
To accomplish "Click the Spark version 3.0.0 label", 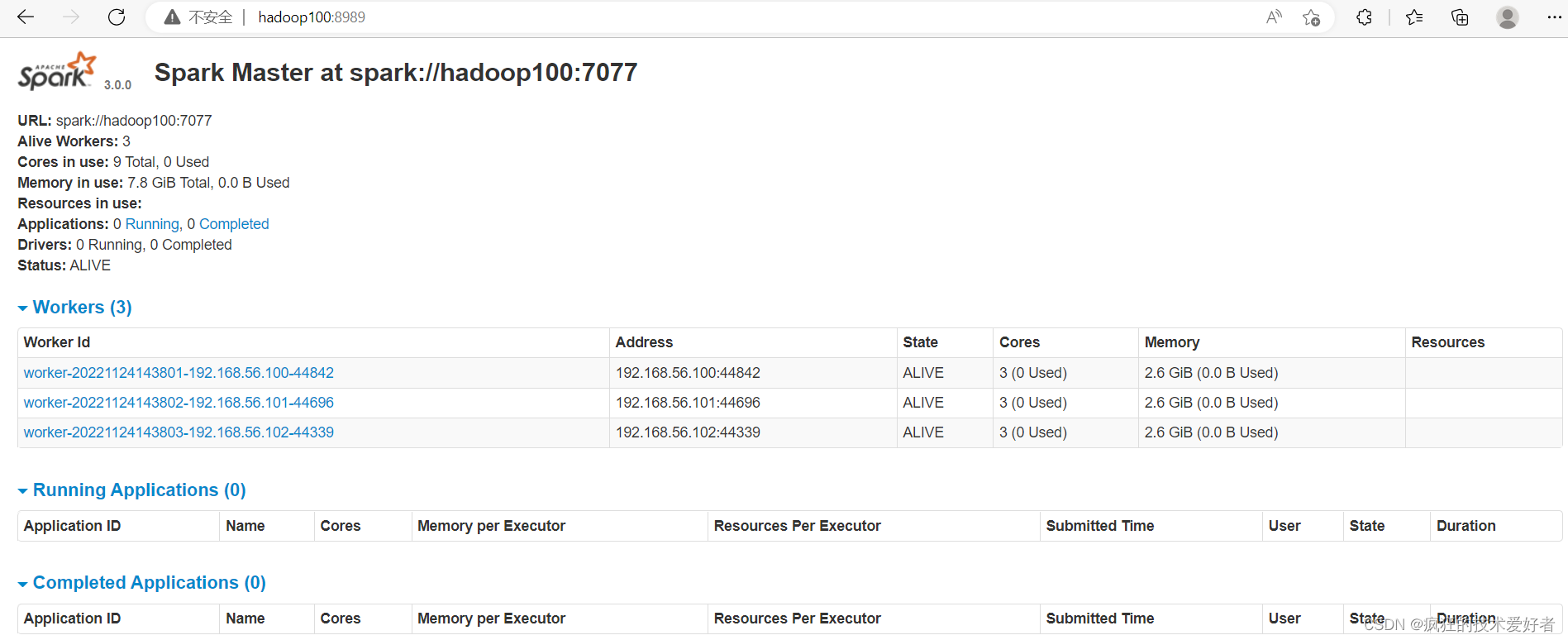I will [x=117, y=85].
